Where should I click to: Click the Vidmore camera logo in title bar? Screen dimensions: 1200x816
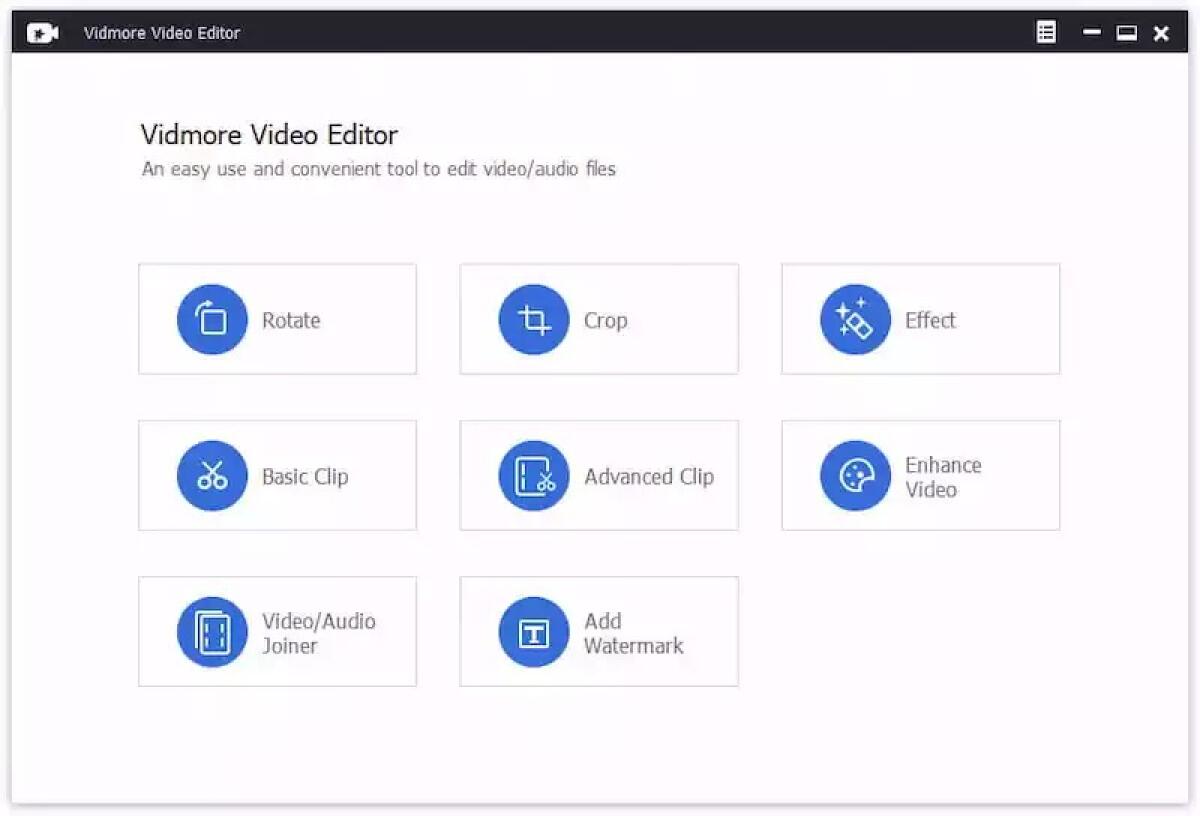point(41,31)
